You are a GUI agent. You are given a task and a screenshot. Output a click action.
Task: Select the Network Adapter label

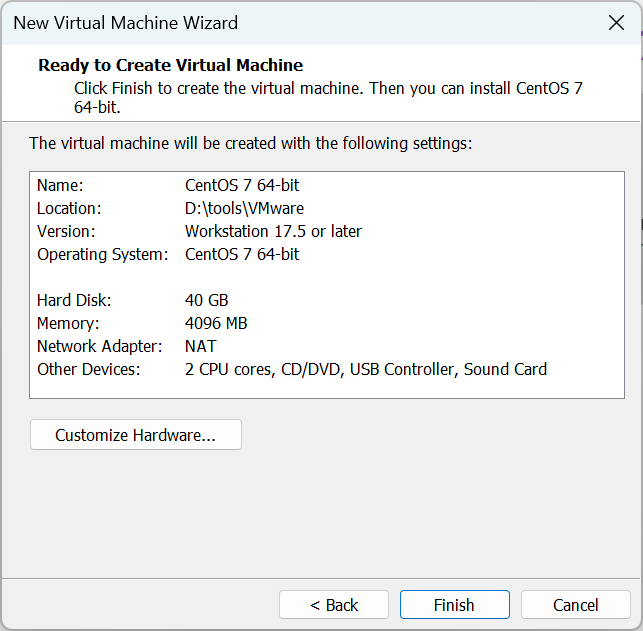tap(99, 346)
